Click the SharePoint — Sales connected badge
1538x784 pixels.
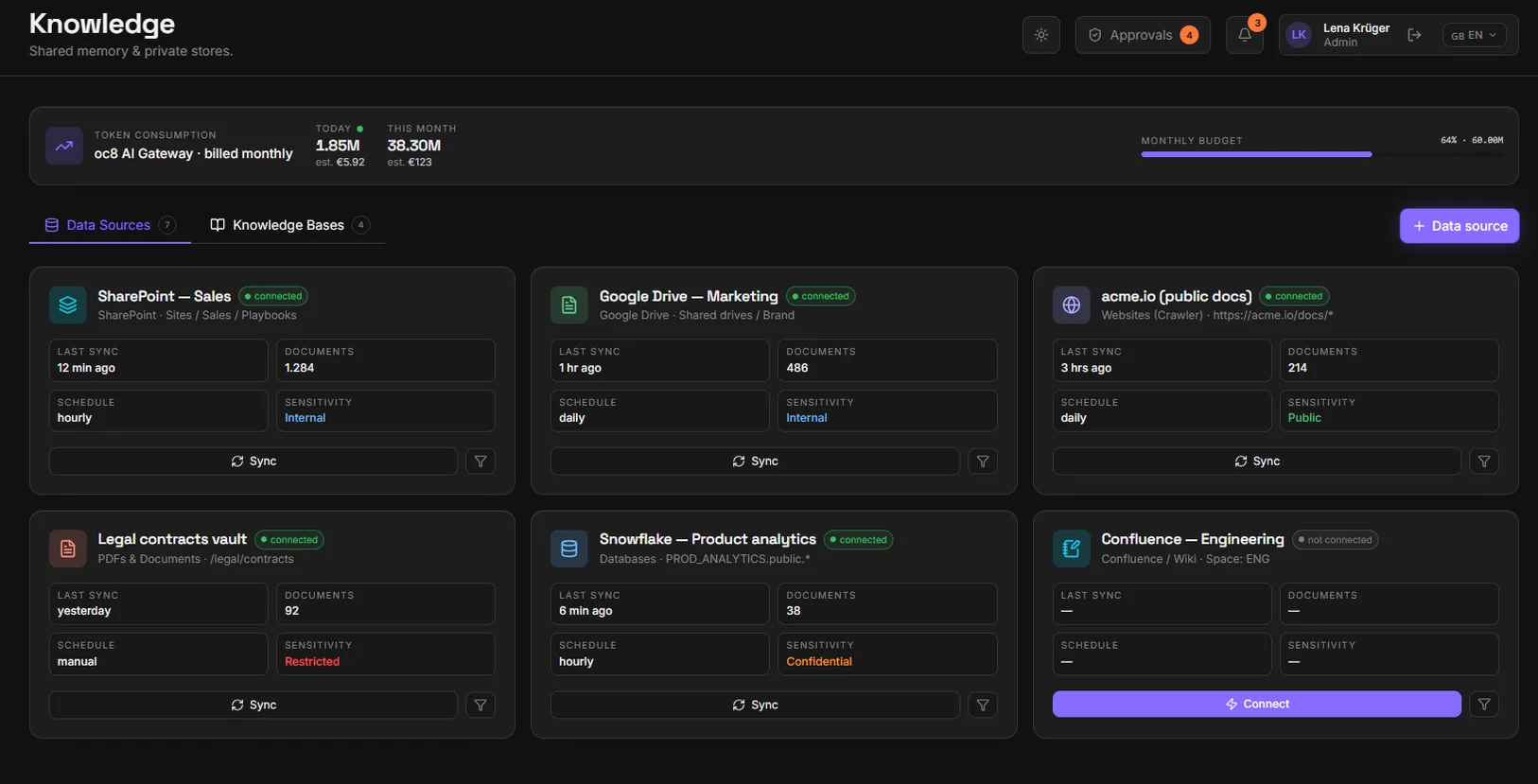[x=273, y=296]
